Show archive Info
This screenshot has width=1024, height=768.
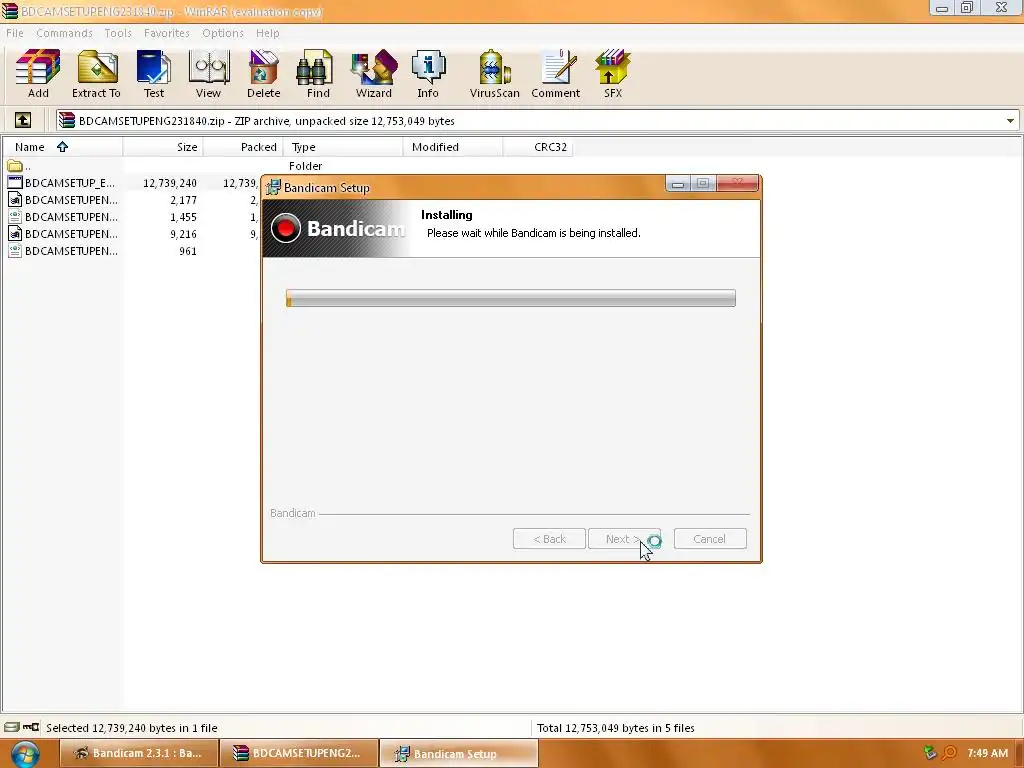pyautogui.click(x=428, y=74)
